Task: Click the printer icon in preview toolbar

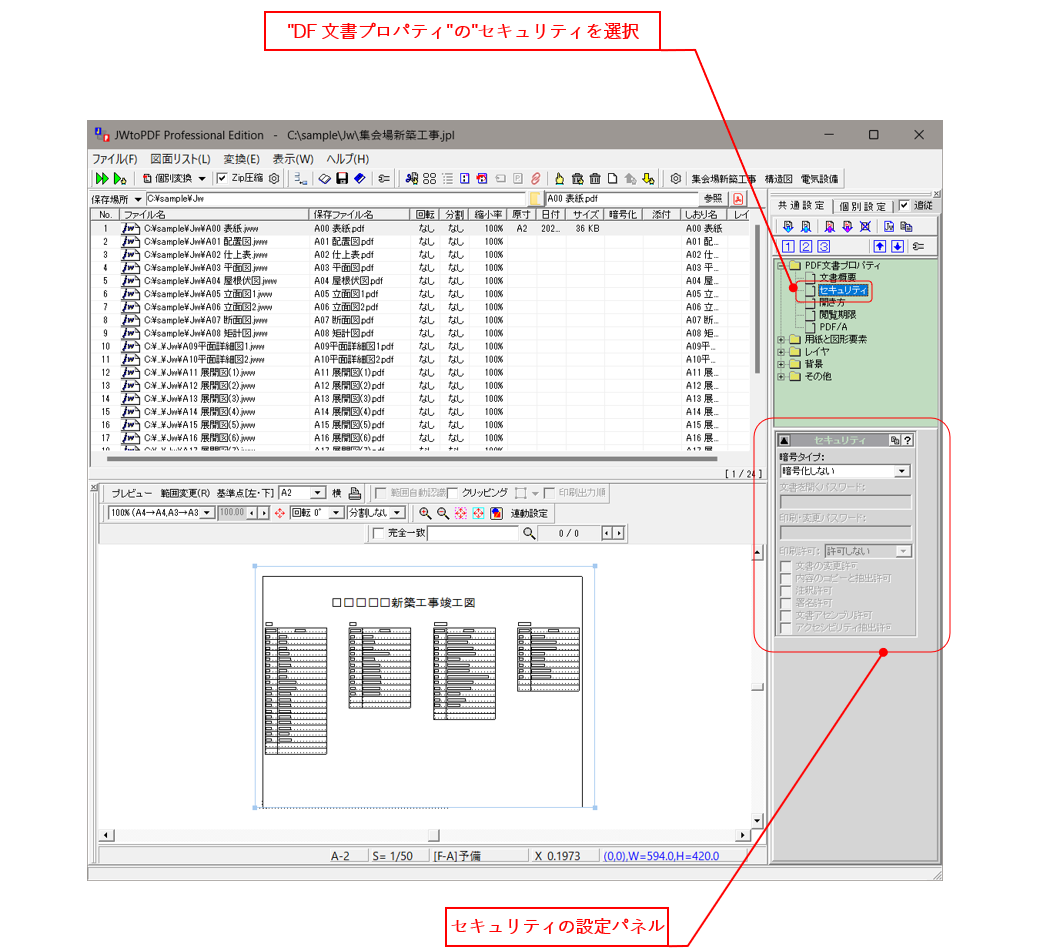Action: tap(354, 493)
